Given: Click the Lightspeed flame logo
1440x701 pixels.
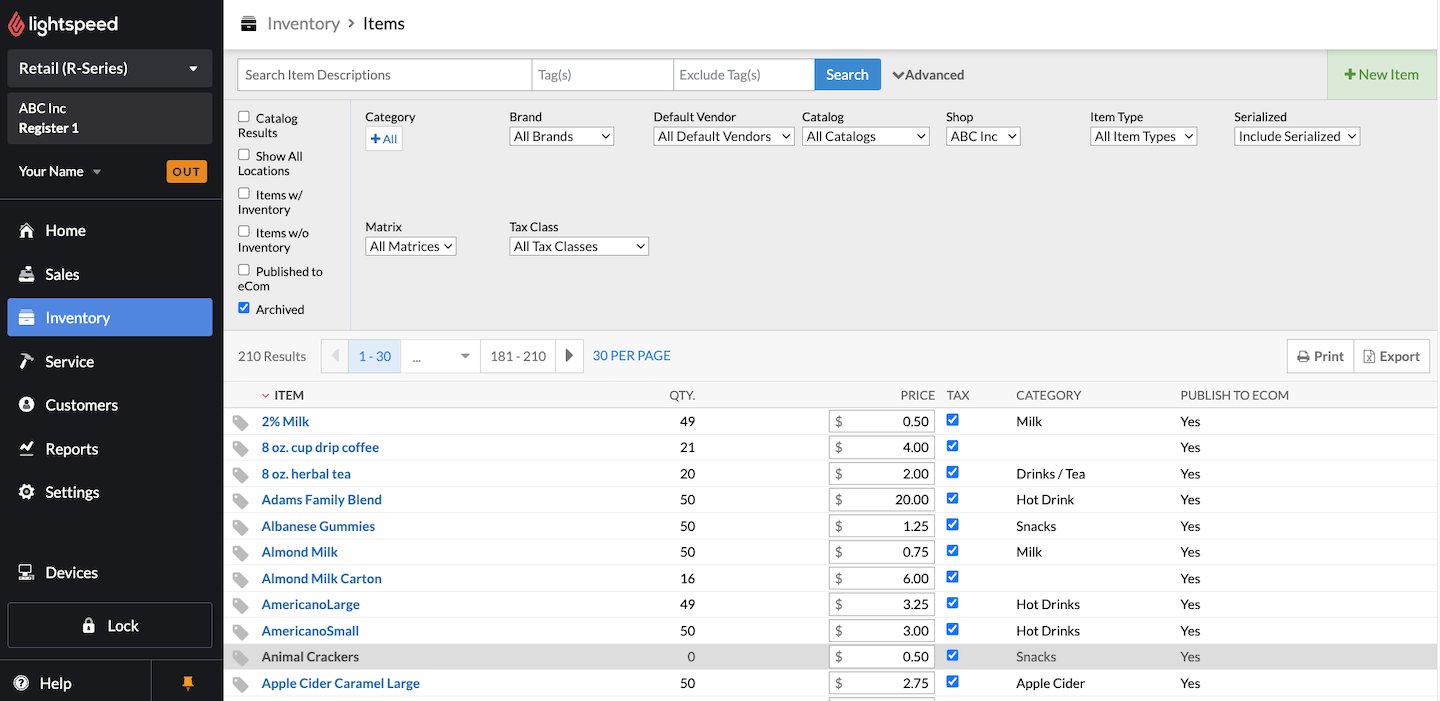Looking at the screenshot, I should tap(16, 24).
